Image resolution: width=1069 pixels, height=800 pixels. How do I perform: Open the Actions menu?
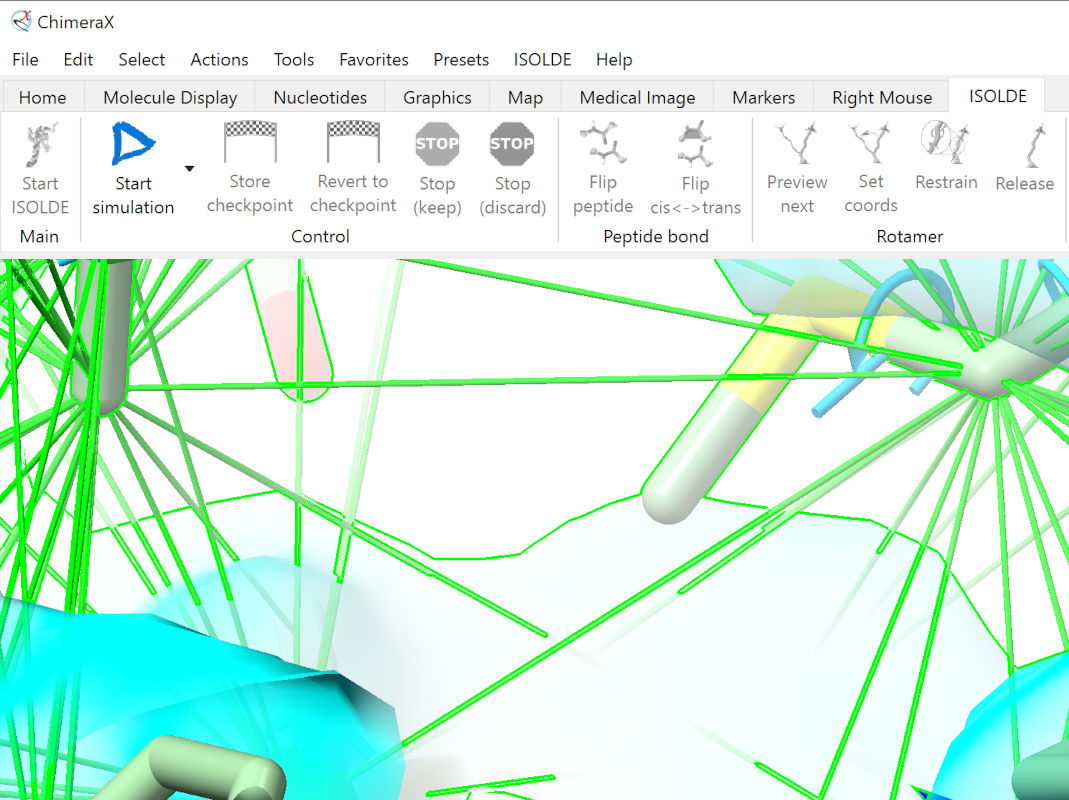219,60
